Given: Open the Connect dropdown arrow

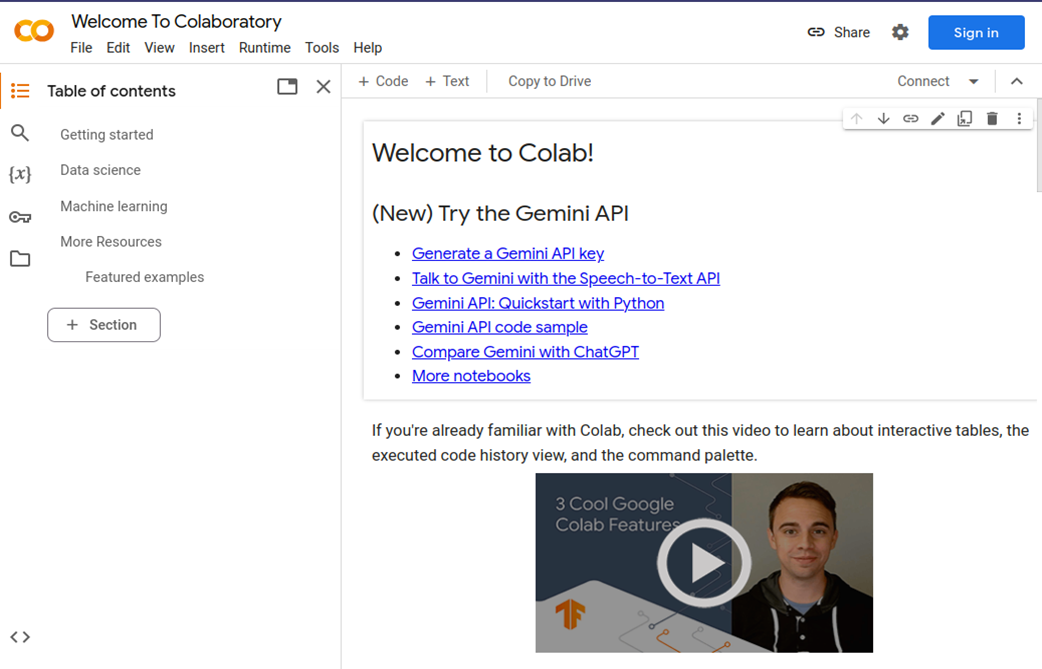Looking at the screenshot, I should click(x=973, y=82).
